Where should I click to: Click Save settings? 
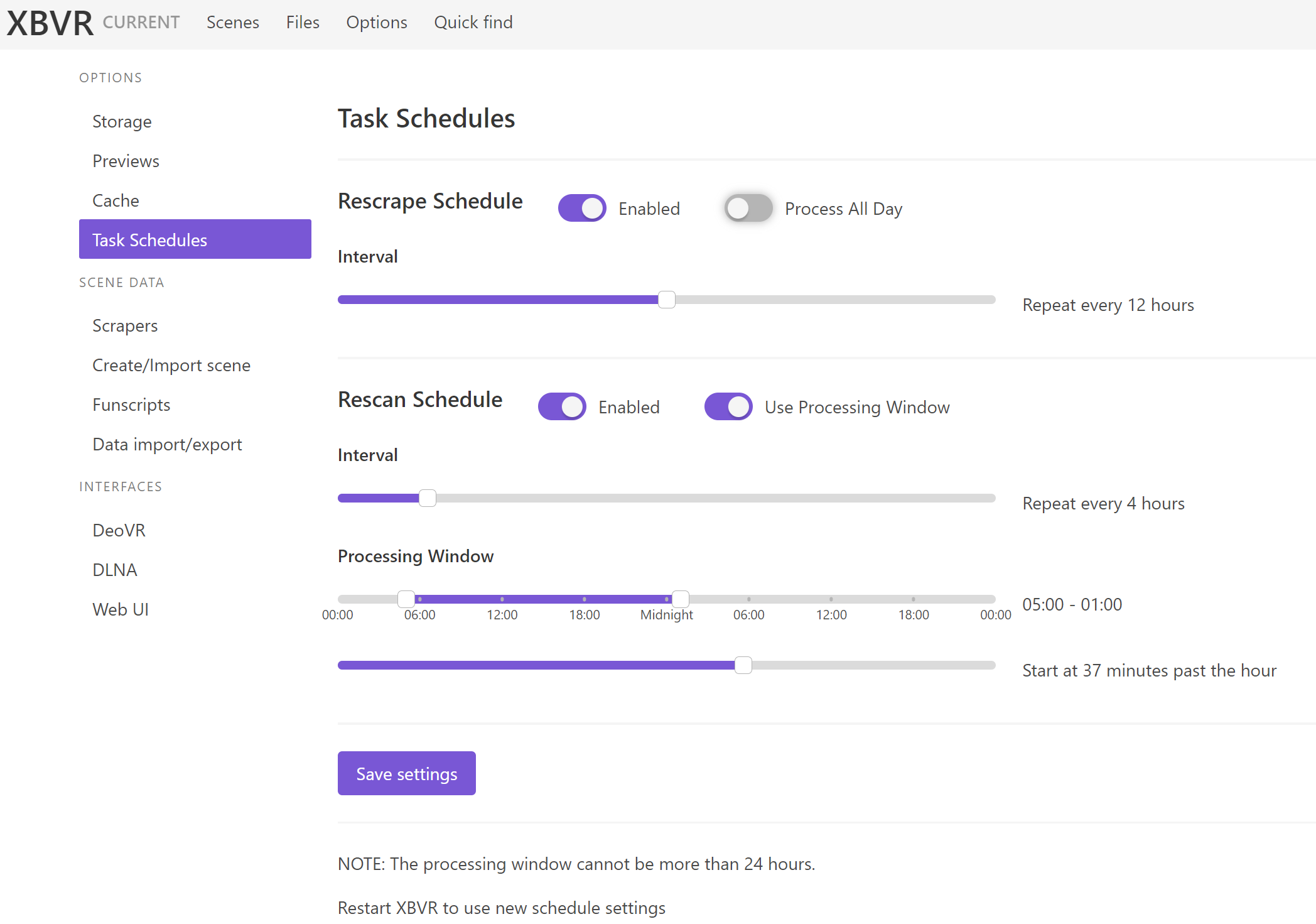click(x=406, y=773)
